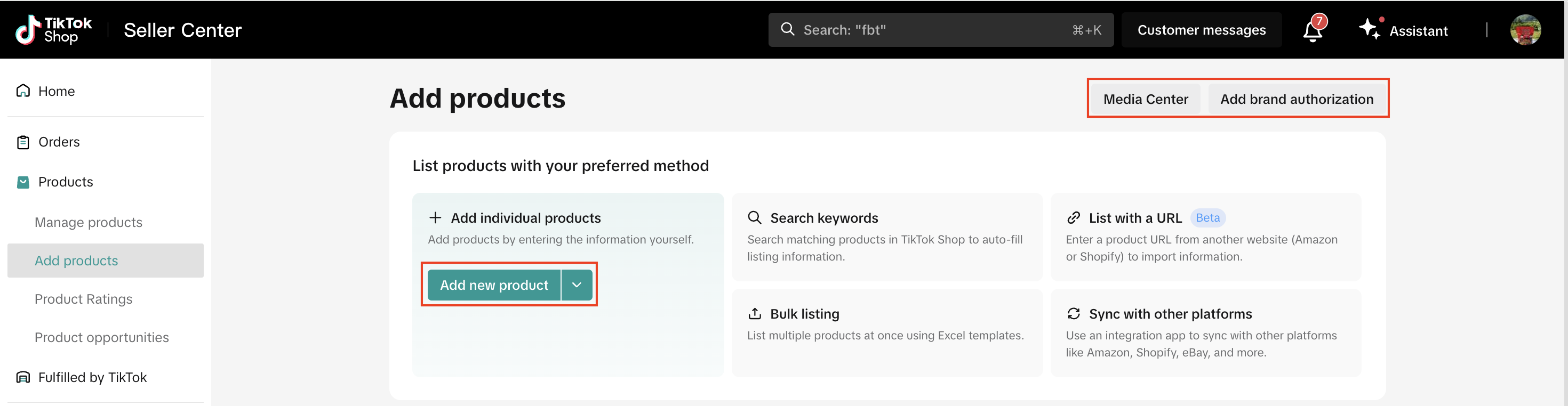The height and width of the screenshot is (406, 1568).
Task: Click the TikTok Shop logo
Action: click(53, 30)
